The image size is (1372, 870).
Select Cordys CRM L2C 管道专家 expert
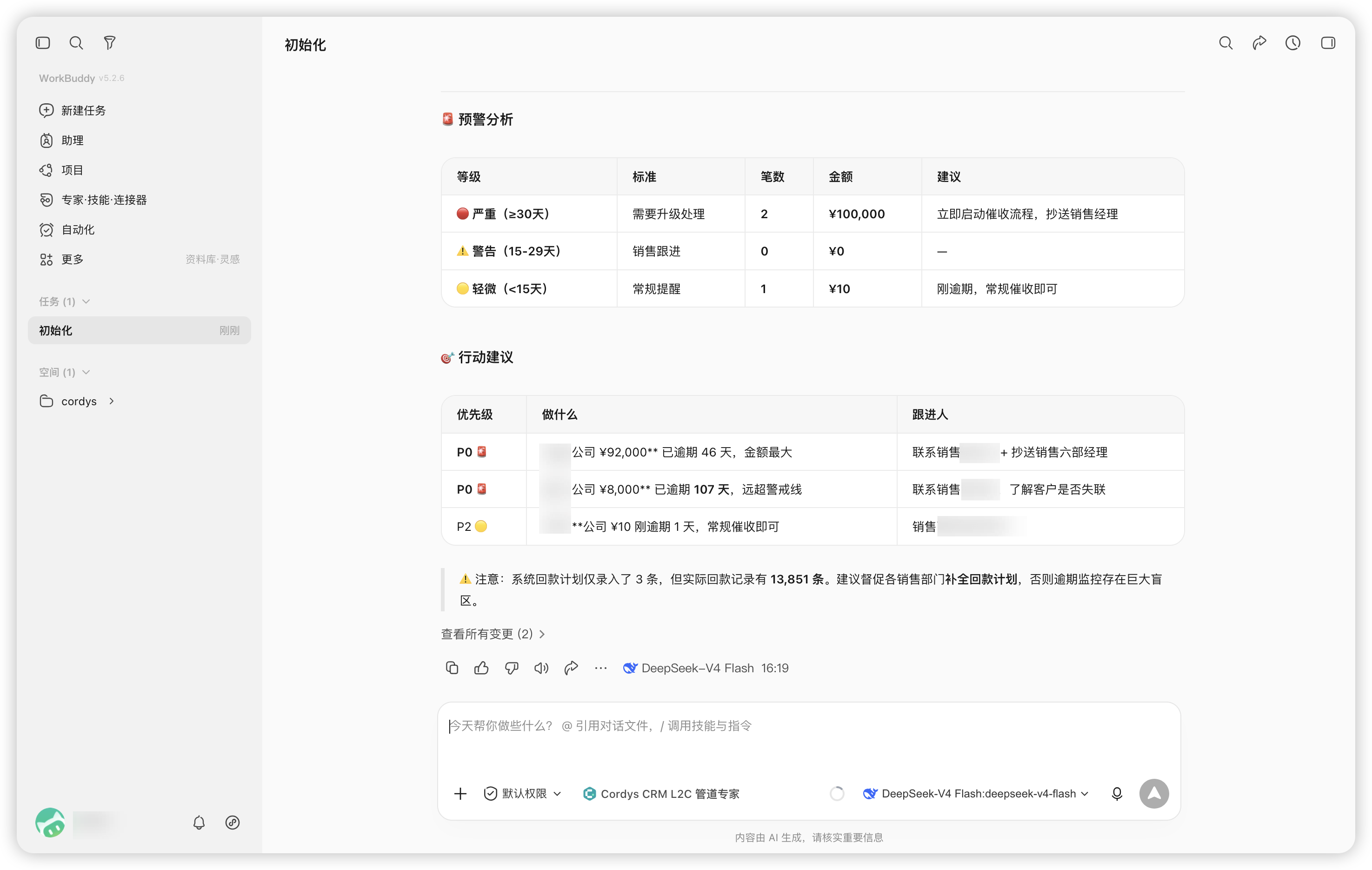[x=661, y=793]
